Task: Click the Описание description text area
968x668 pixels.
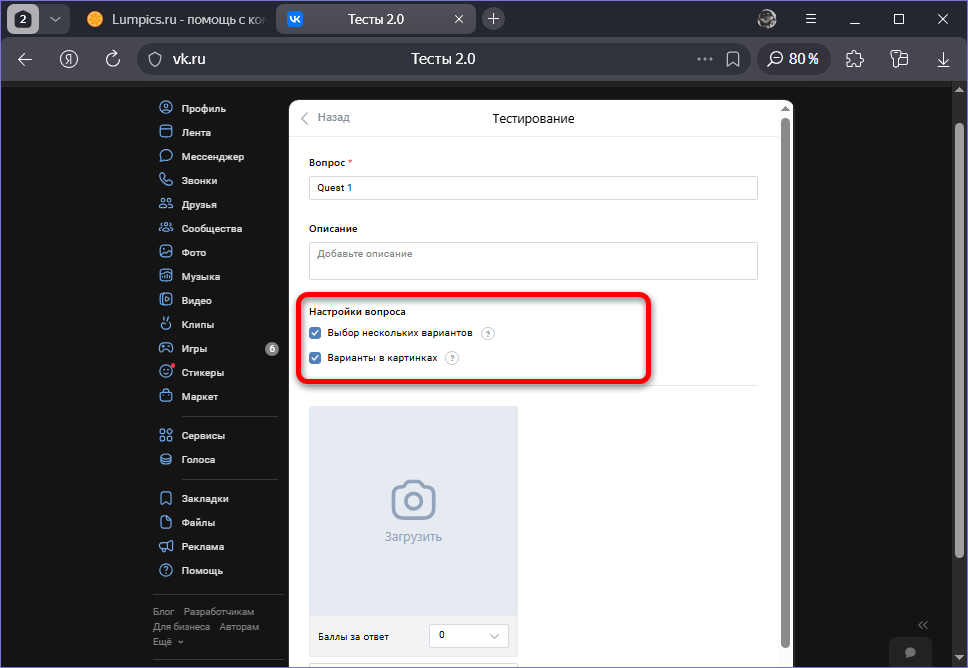Action: (533, 261)
